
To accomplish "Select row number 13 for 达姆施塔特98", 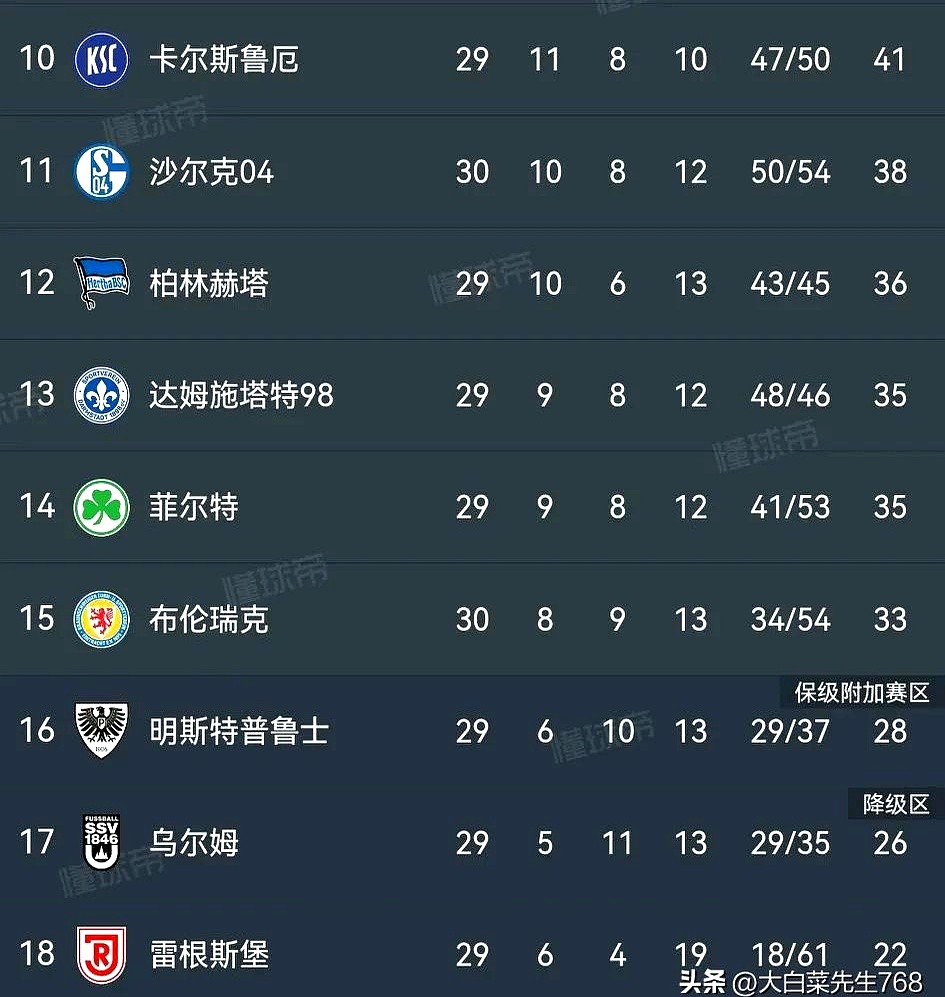I will pyautogui.click(x=36, y=395).
